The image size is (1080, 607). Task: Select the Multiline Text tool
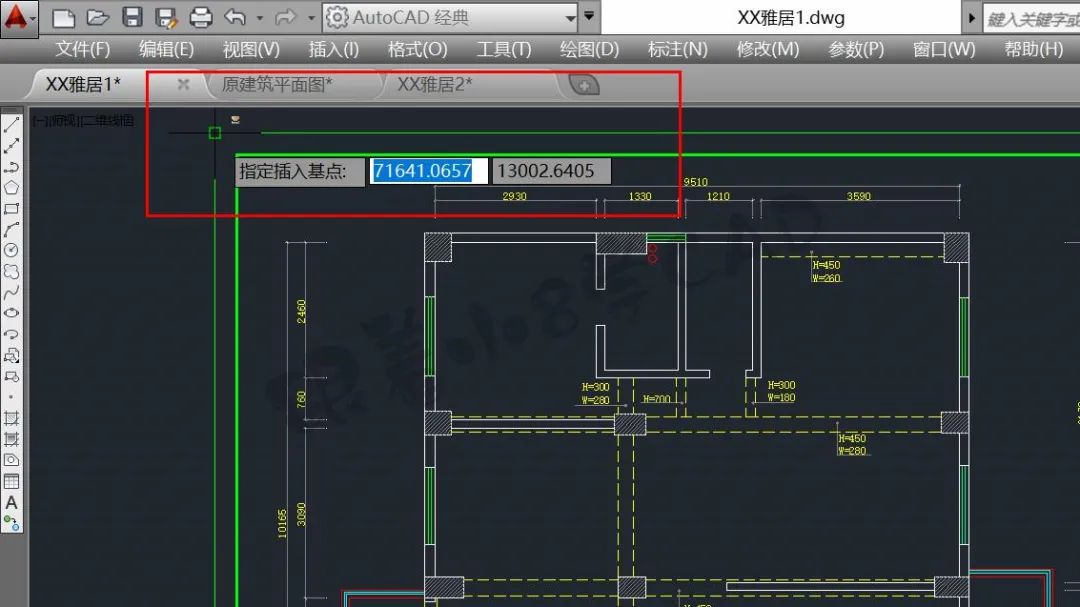[x=12, y=502]
